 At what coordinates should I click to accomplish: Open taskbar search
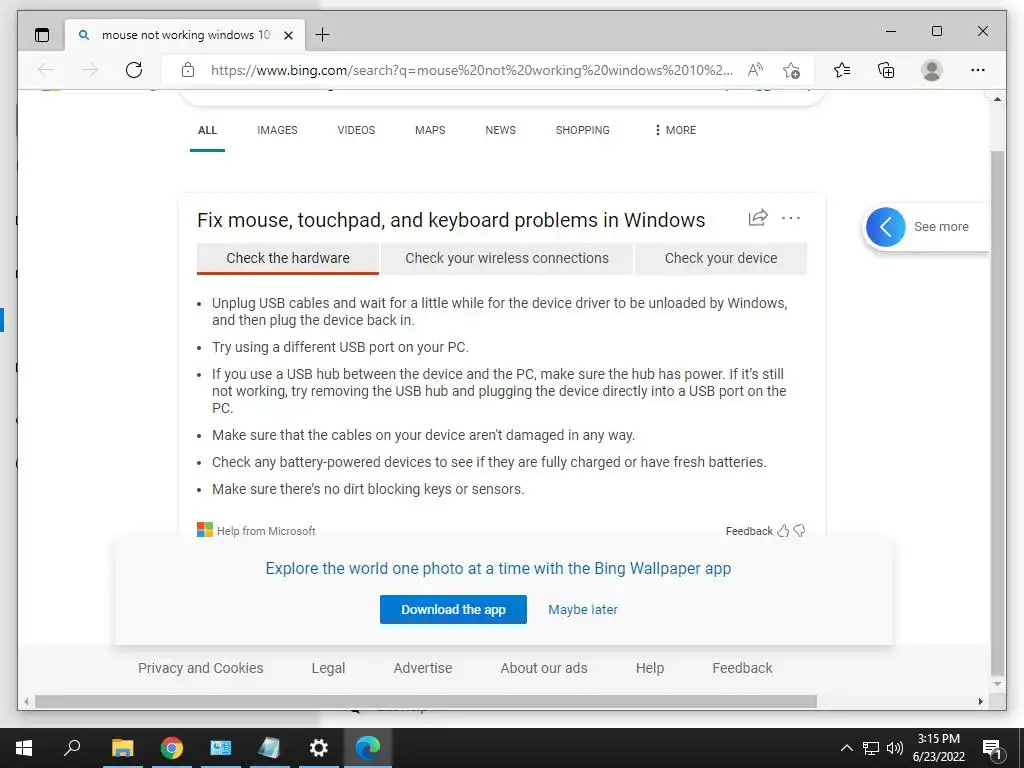coord(72,748)
